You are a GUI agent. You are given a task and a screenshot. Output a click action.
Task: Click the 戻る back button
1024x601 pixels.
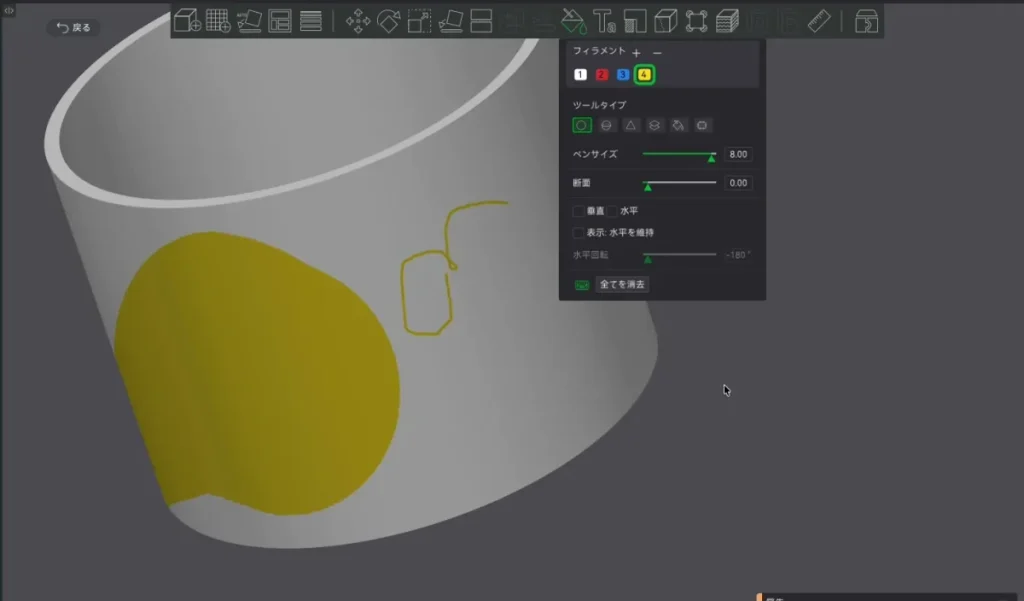(x=73, y=27)
